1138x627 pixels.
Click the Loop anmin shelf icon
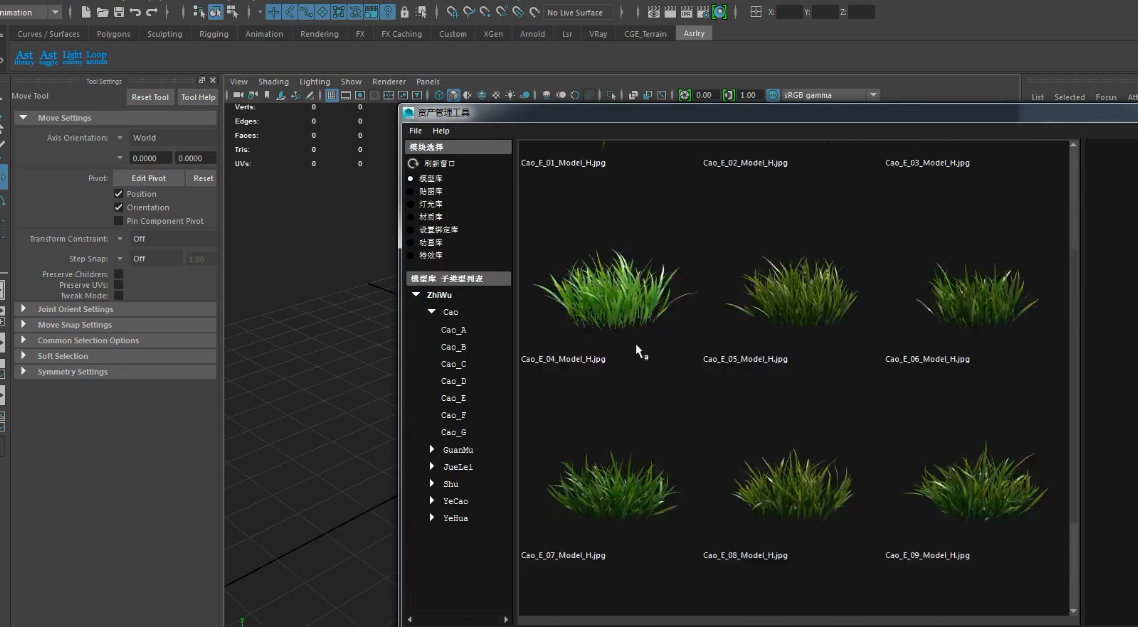[x=96, y=58]
